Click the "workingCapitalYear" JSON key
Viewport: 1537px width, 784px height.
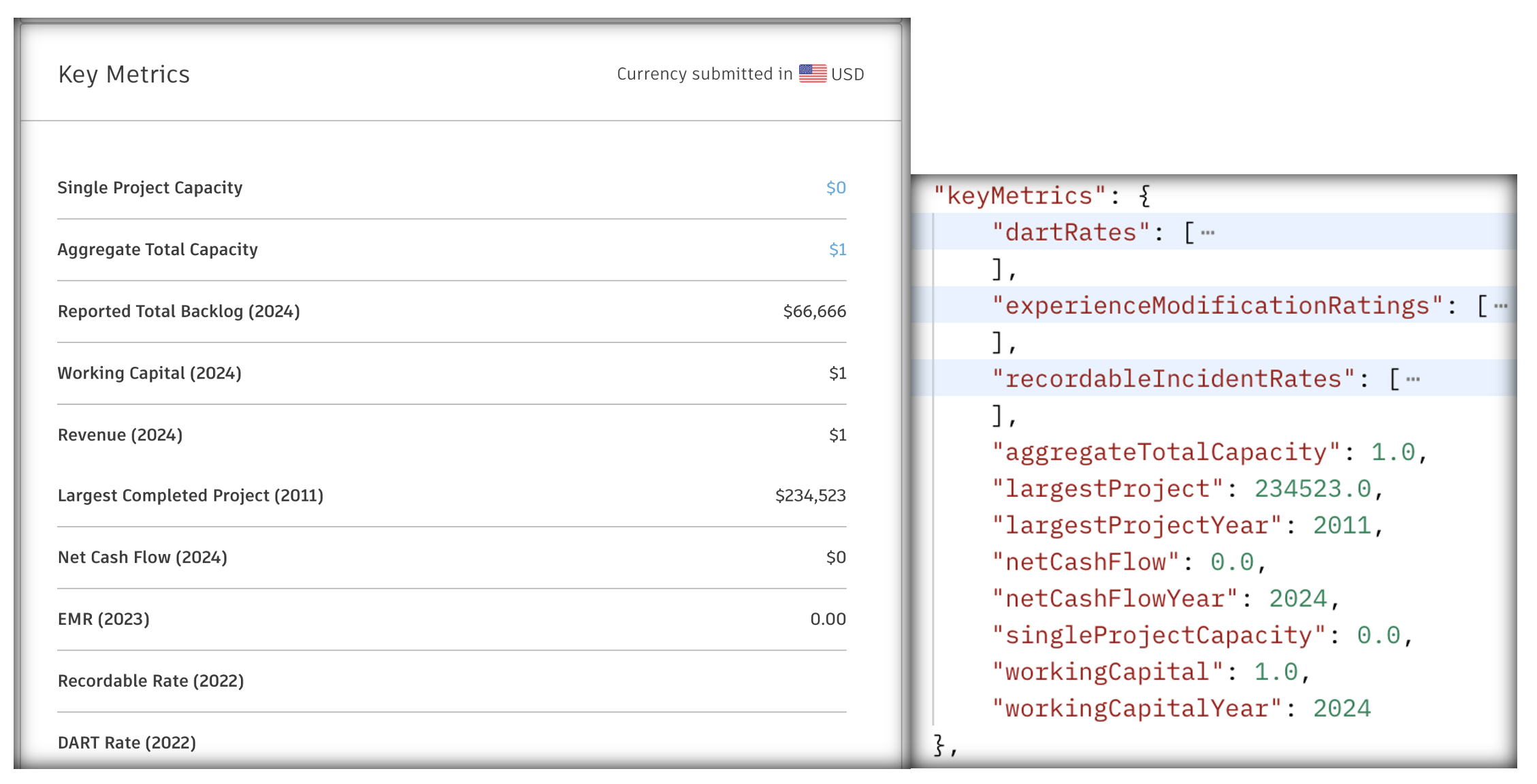(1136, 710)
